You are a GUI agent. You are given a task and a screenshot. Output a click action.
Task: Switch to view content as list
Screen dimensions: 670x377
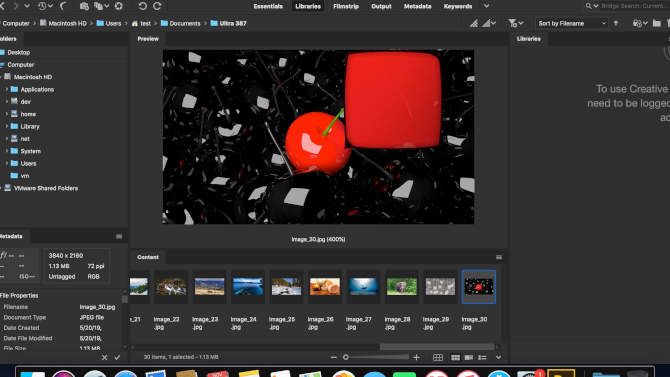[x=482, y=357]
